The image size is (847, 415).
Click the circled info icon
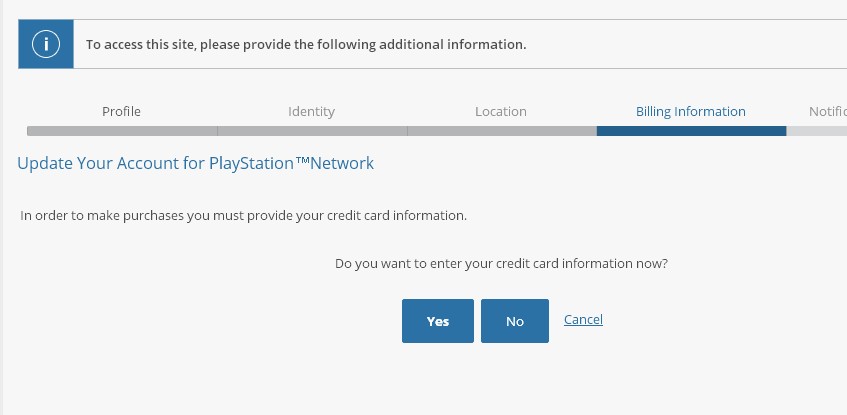pyautogui.click(x=46, y=44)
